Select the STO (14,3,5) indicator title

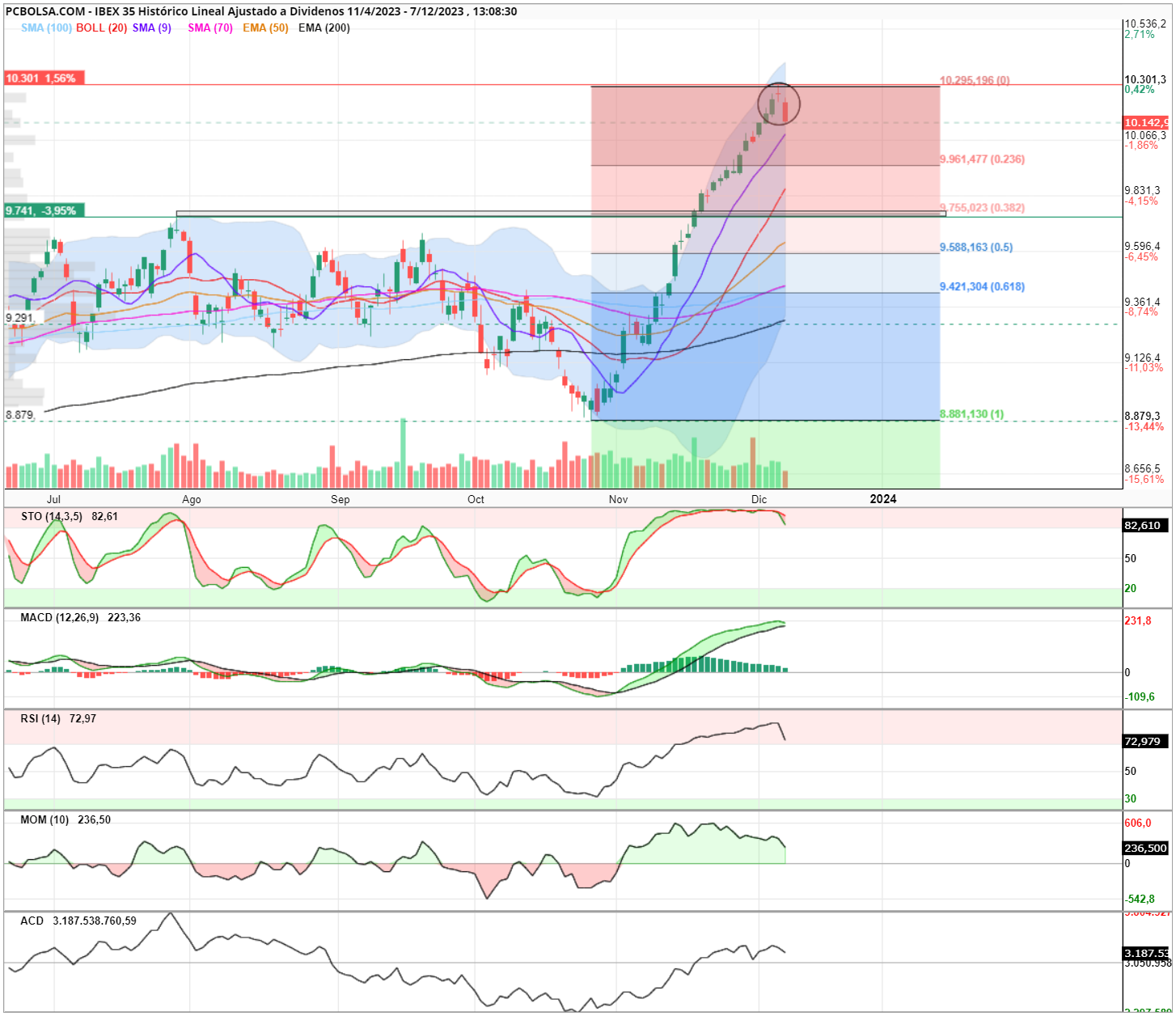[52, 516]
